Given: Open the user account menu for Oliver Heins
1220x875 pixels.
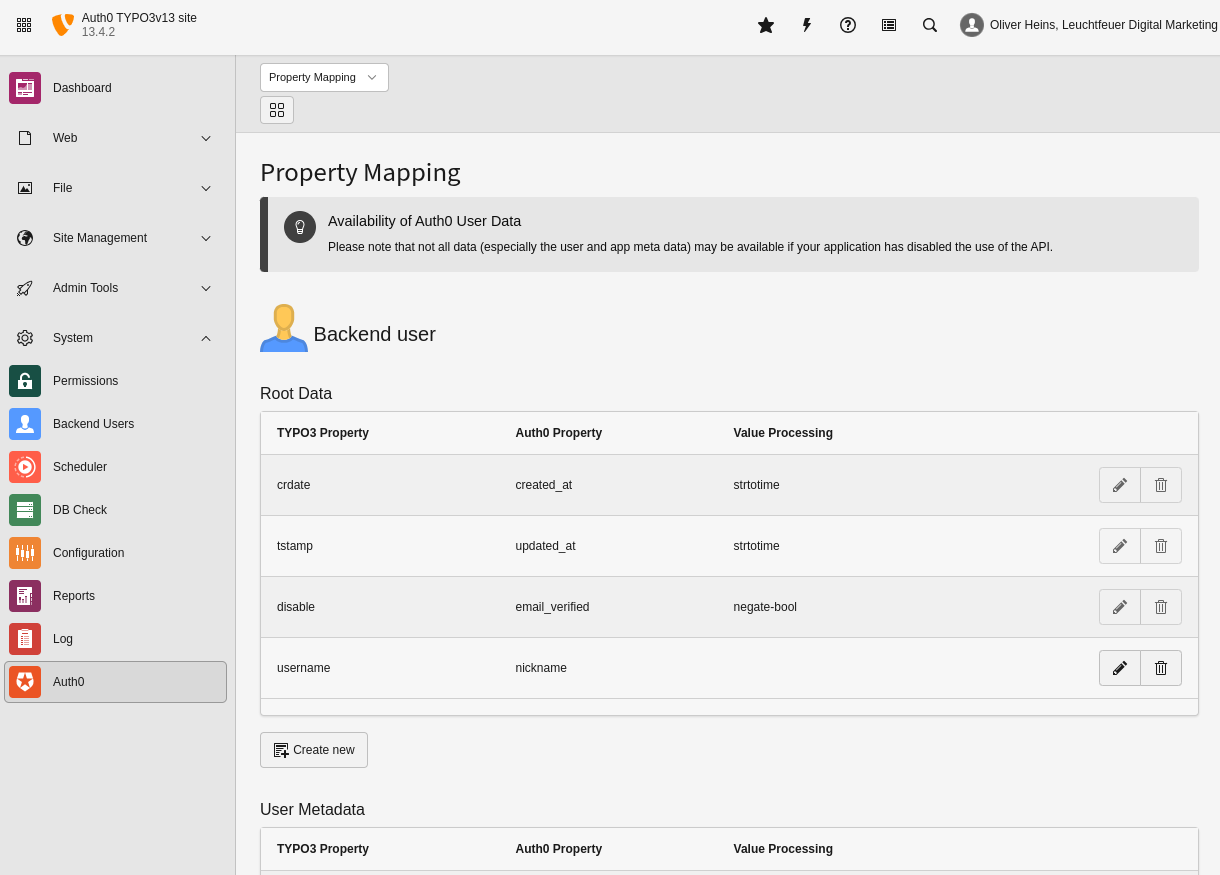Looking at the screenshot, I should [x=1088, y=25].
